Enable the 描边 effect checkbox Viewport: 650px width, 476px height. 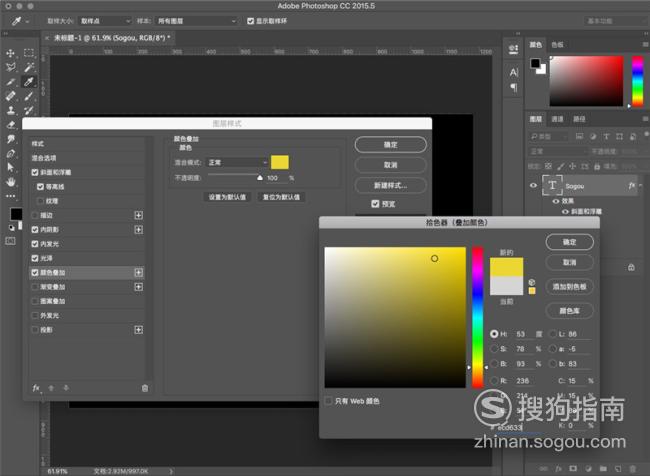[x=35, y=215]
